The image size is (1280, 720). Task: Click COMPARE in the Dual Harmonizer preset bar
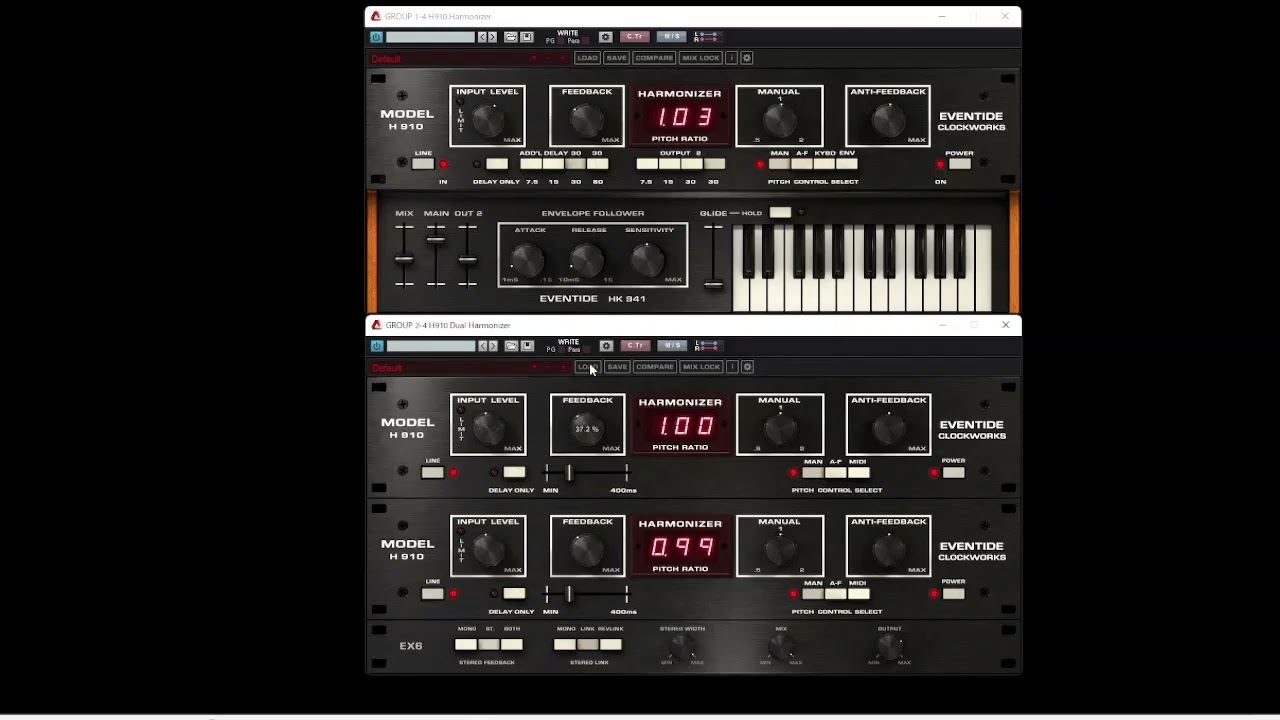point(655,367)
